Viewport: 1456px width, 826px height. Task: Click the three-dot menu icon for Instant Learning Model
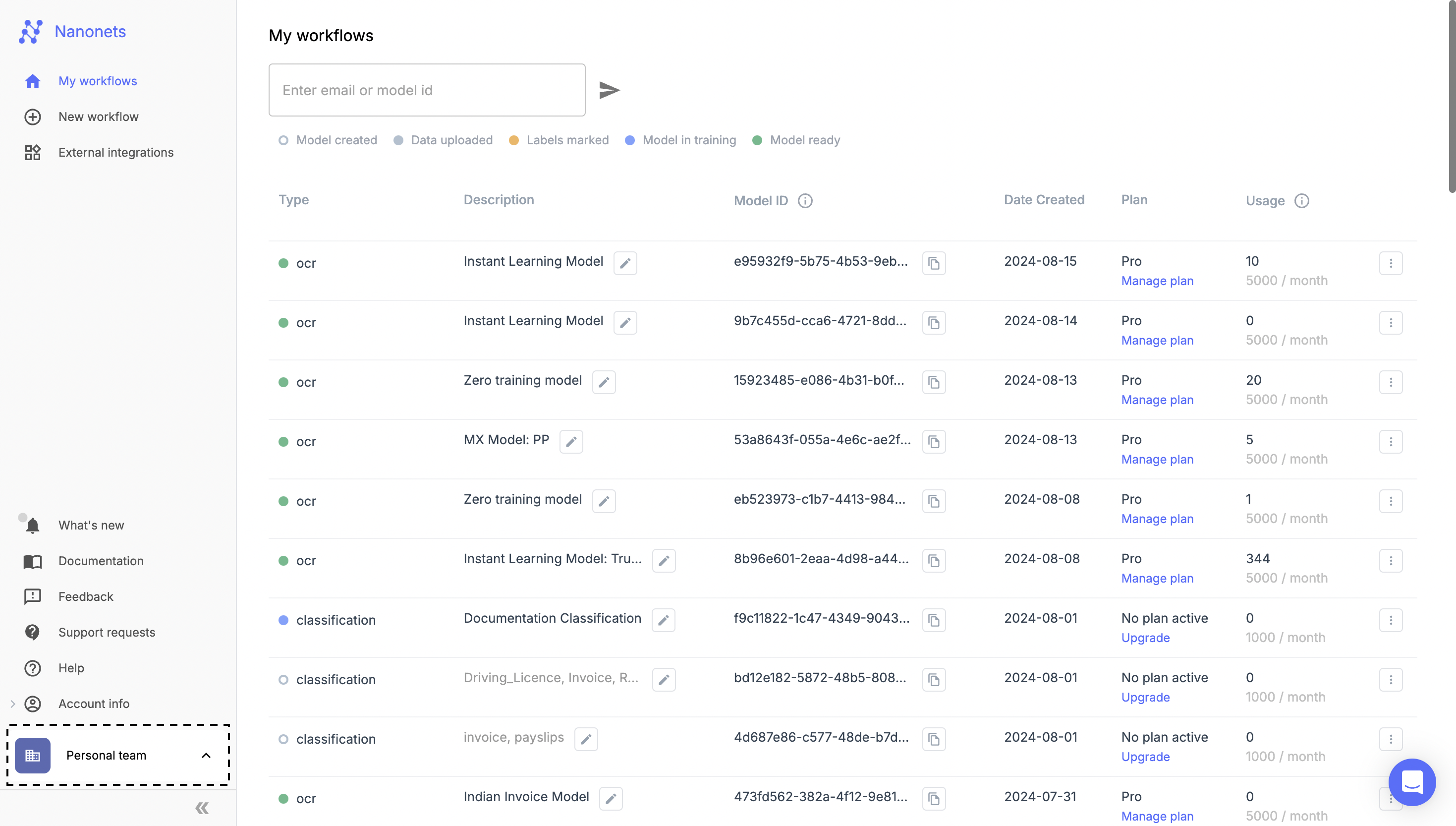click(1391, 263)
